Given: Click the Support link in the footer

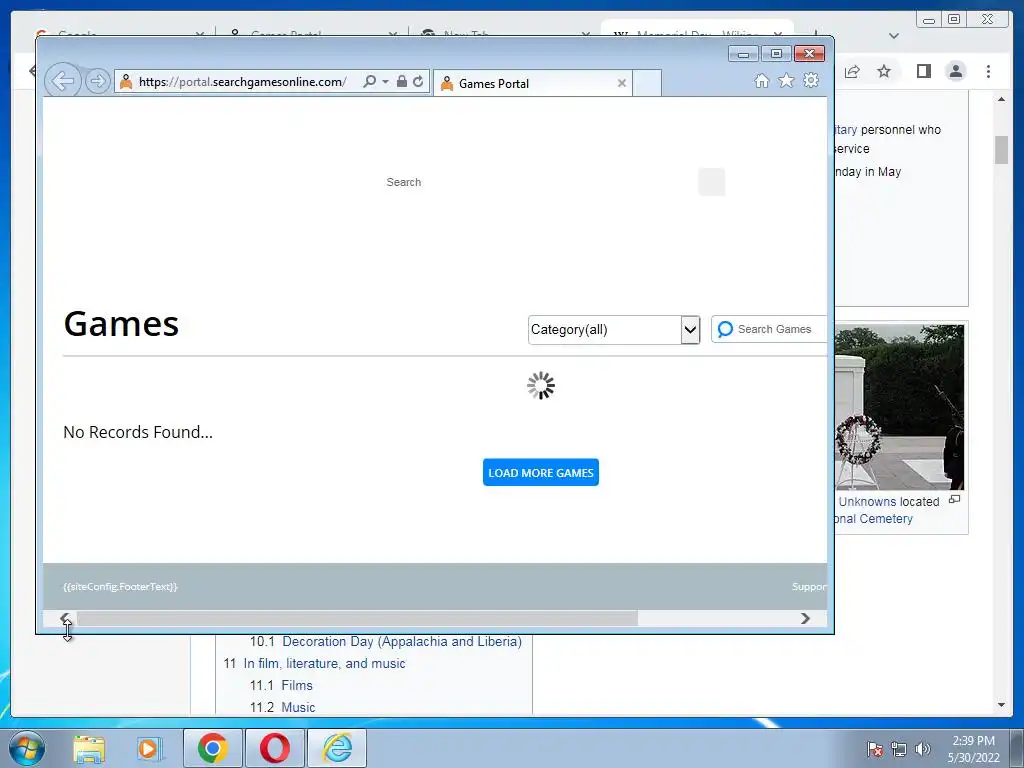Looking at the screenshot, I should (x=809, y=586).
